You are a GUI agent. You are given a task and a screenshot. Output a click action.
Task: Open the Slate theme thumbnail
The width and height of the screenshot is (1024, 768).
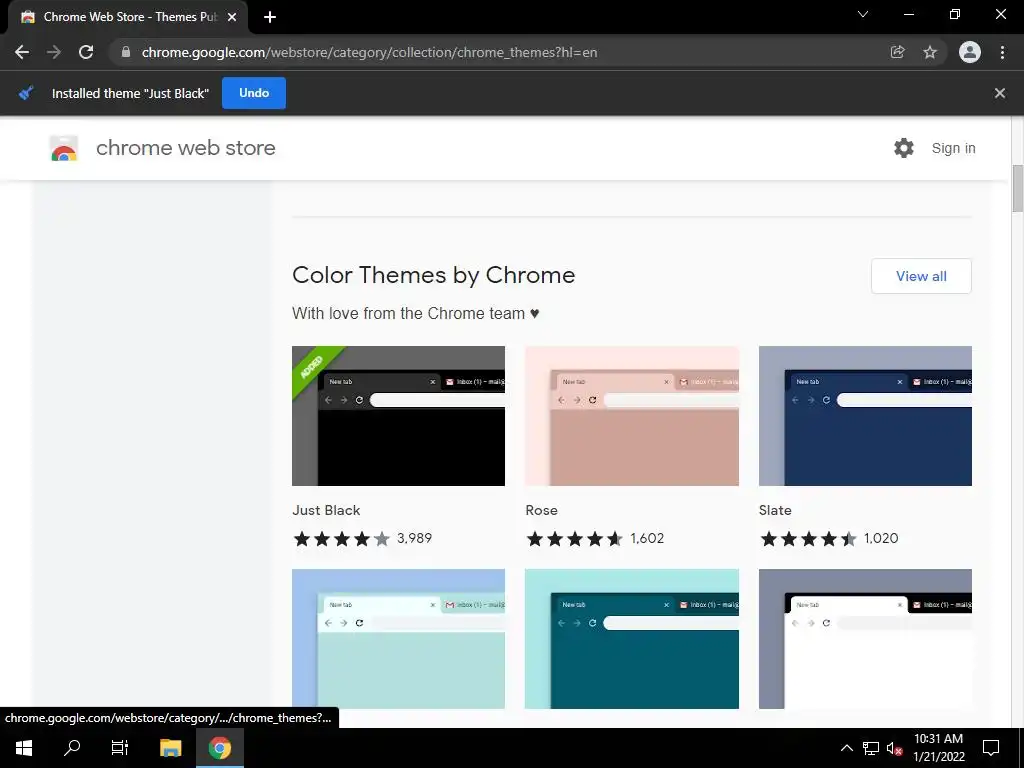point(865,416)
